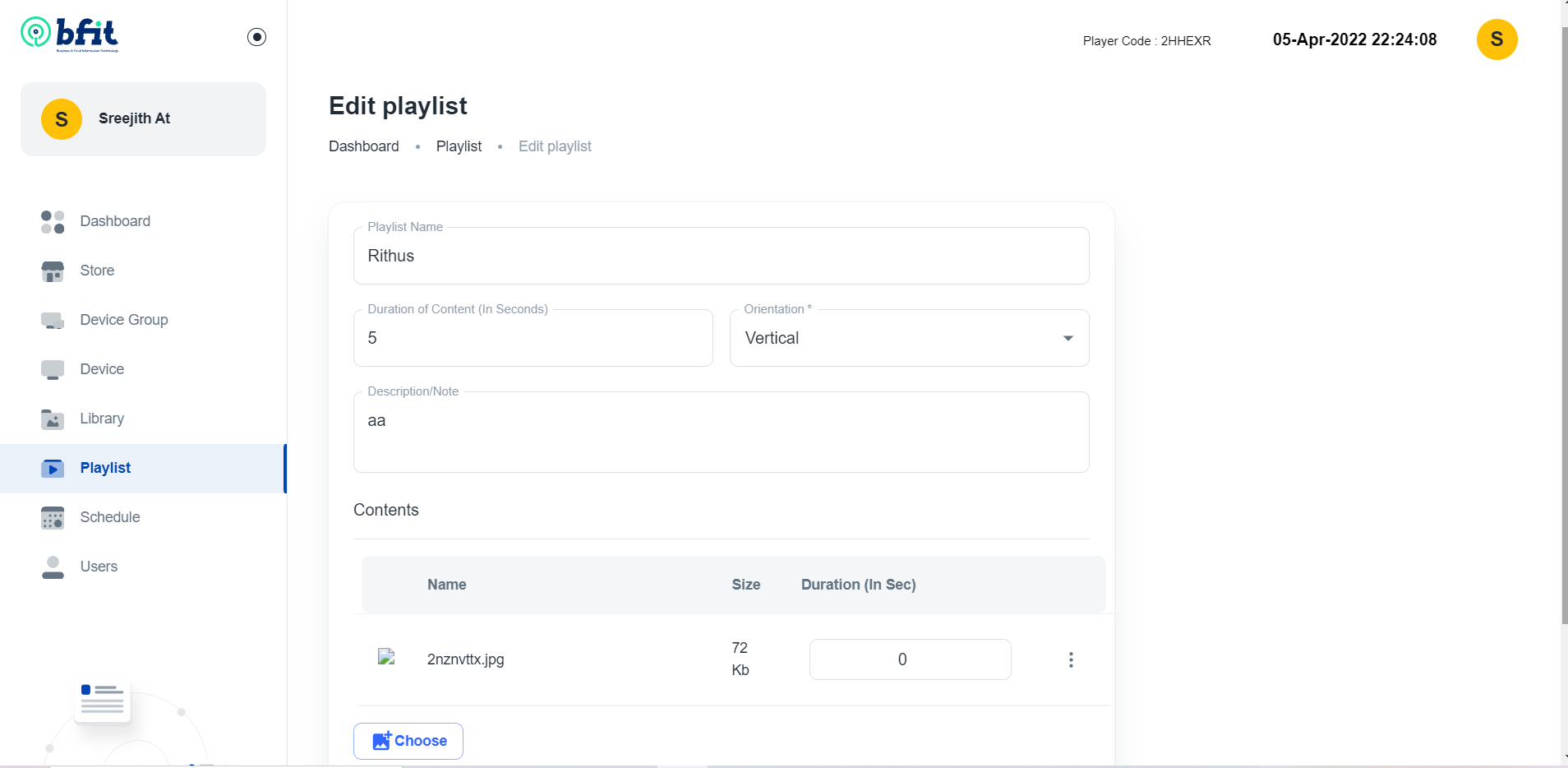Image resolution: width=1568 pixels, height=768 pixels.
Task: Click the Schedule calendar icon
Action: tap(53, 518)
